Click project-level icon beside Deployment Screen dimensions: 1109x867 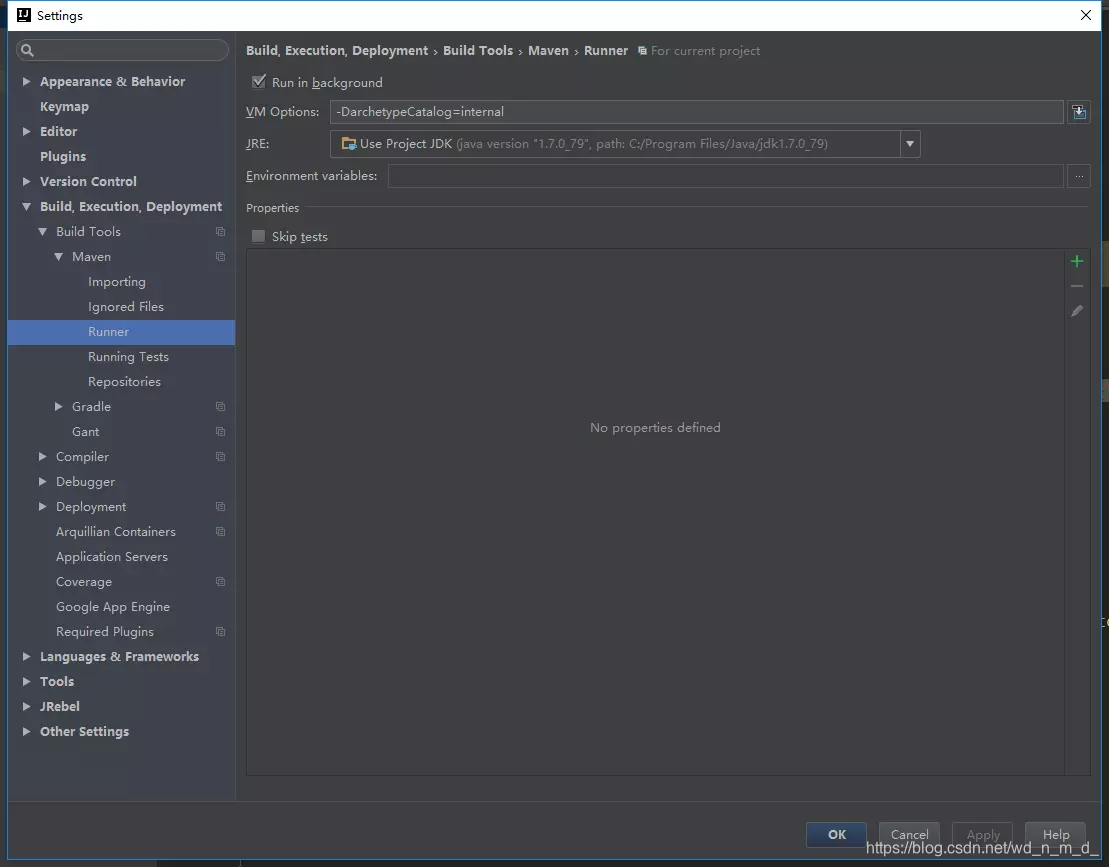click(220, 506)
